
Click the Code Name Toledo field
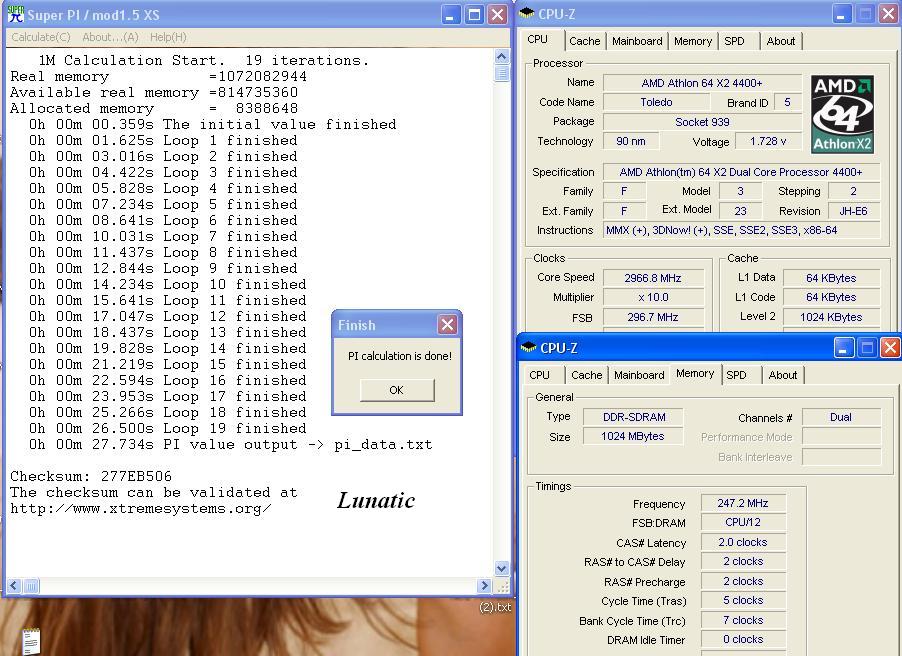(x=656, y=102)
